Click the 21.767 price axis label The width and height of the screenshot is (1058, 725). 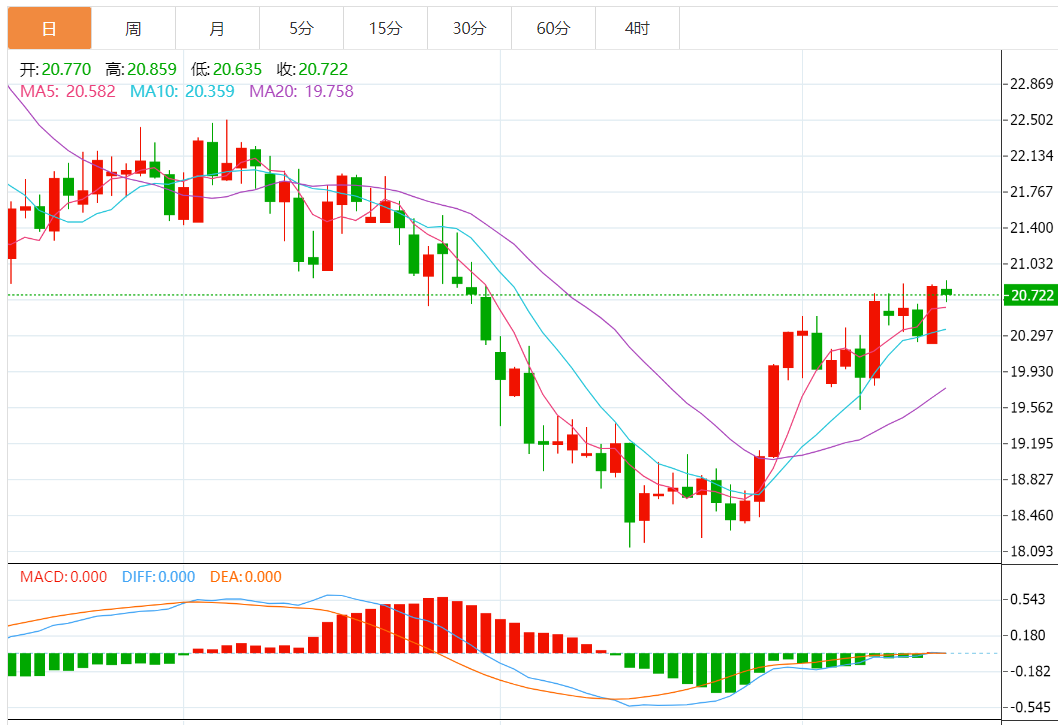[x=1031, y=192]
